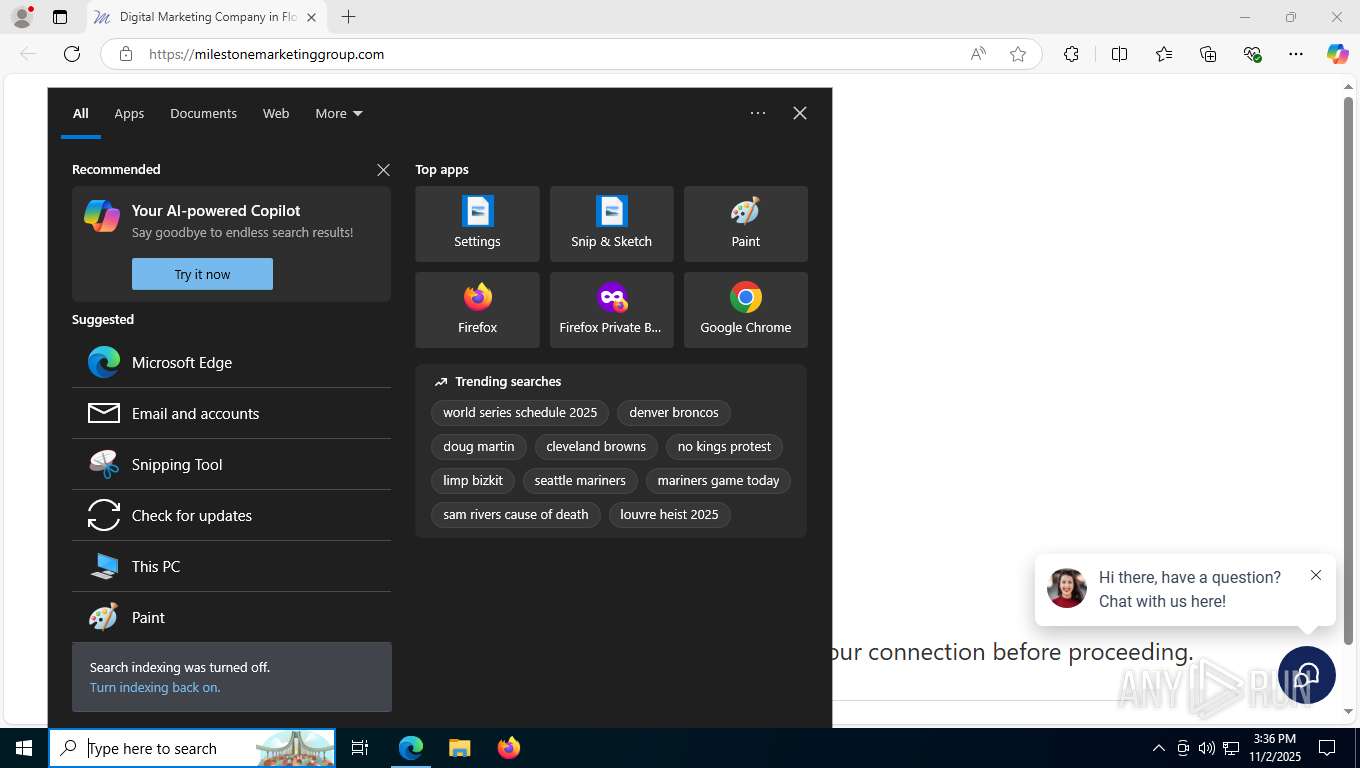
Task: Launch Firefox from Top apps
Action: point(477,310)
